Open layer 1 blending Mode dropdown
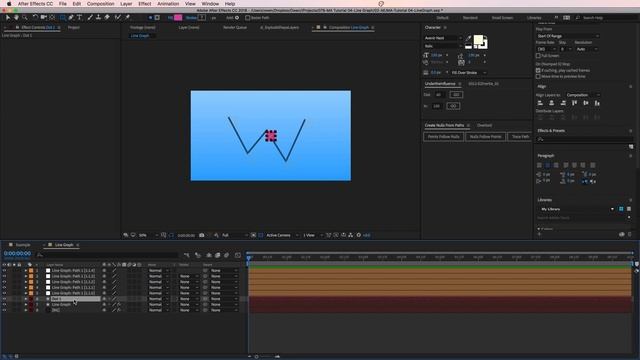The width and height of the screenshot is (640, 360). click(158, 270)
